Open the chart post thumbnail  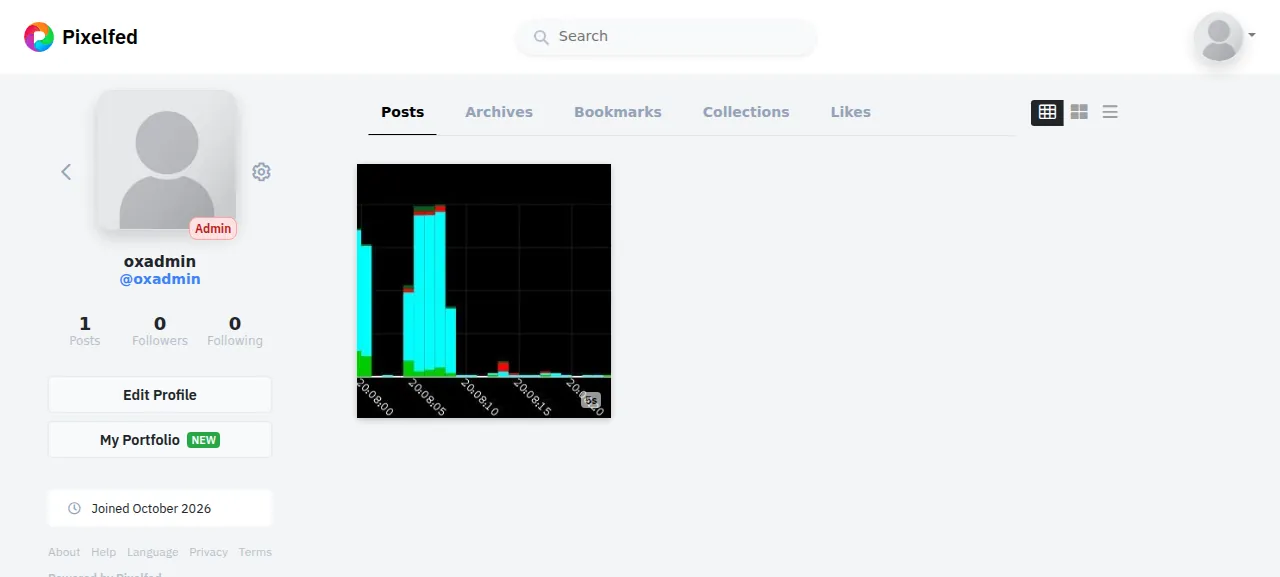click(x=484, y=291)
